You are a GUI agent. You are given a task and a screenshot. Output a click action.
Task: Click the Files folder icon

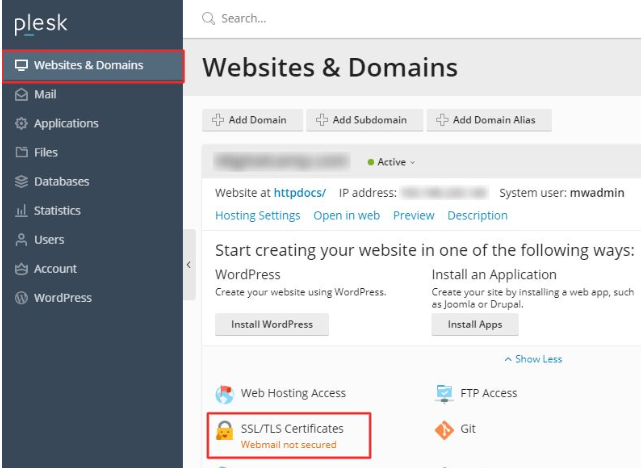pos(21,152)
